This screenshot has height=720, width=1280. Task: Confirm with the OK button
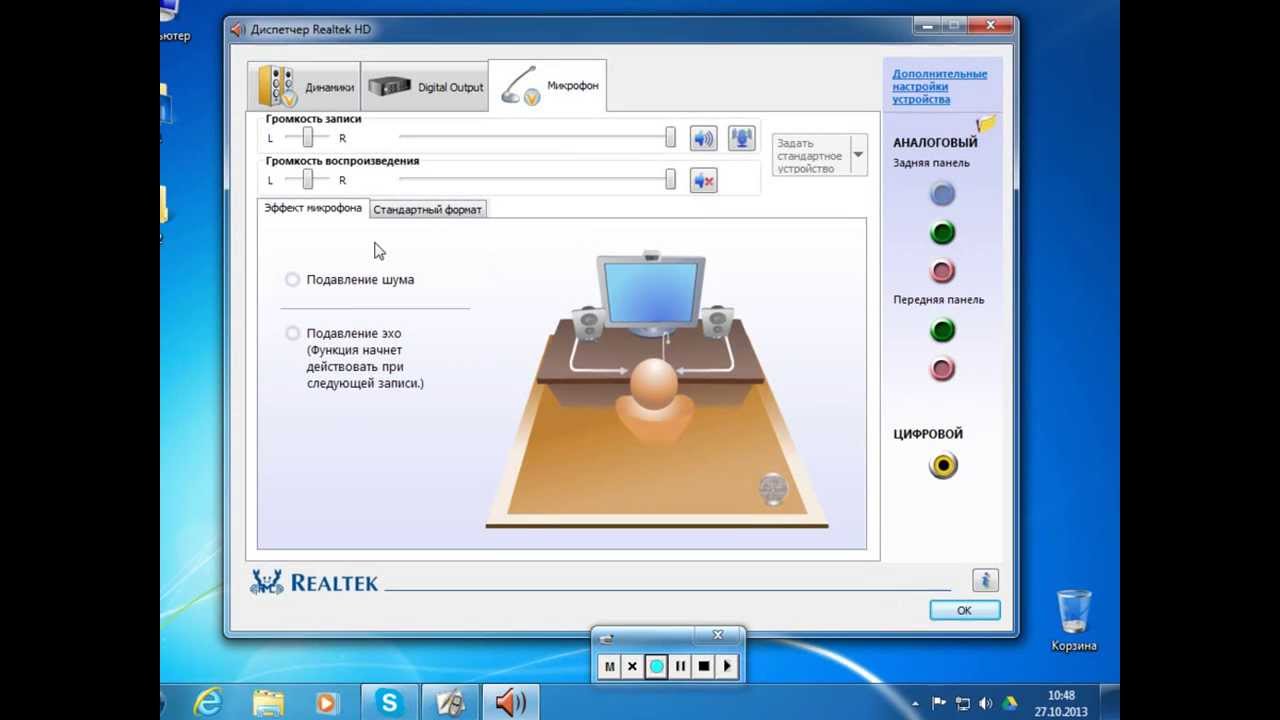(x=964, y=610)
